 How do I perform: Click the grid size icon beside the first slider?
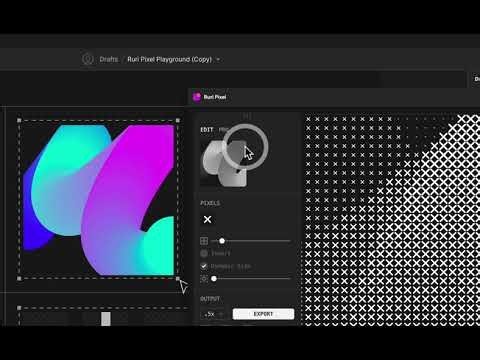[x=204, y=241]
